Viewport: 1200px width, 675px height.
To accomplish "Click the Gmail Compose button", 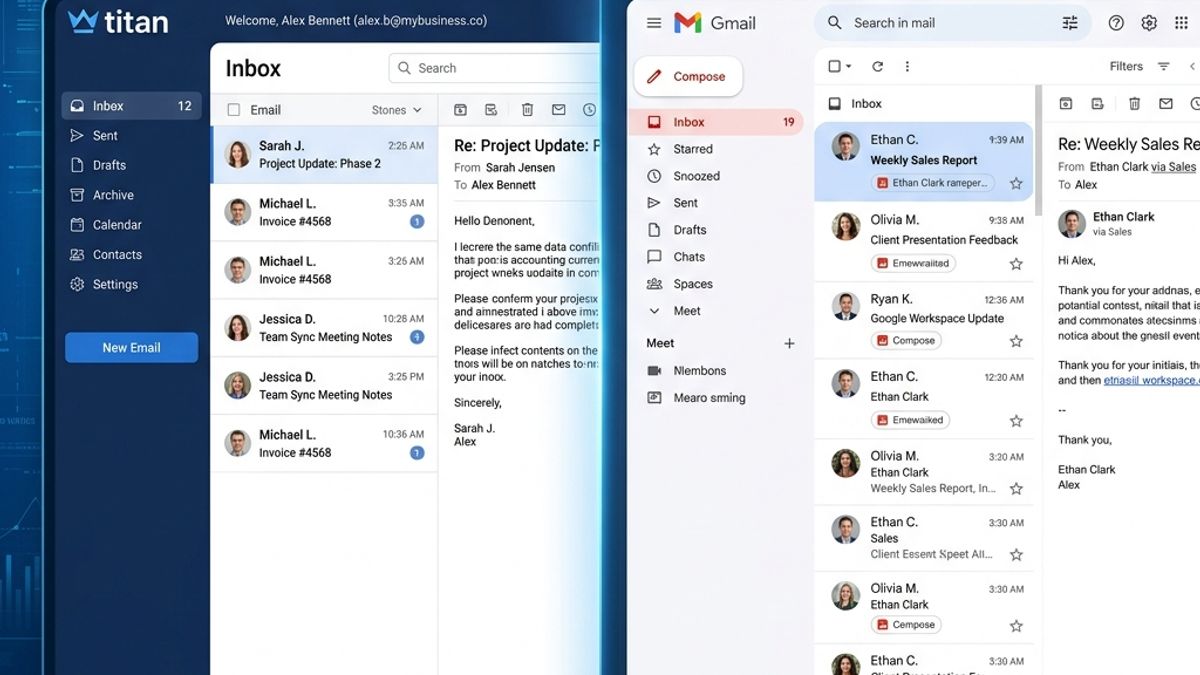I will pyautogui.click(x=688, y=77).
